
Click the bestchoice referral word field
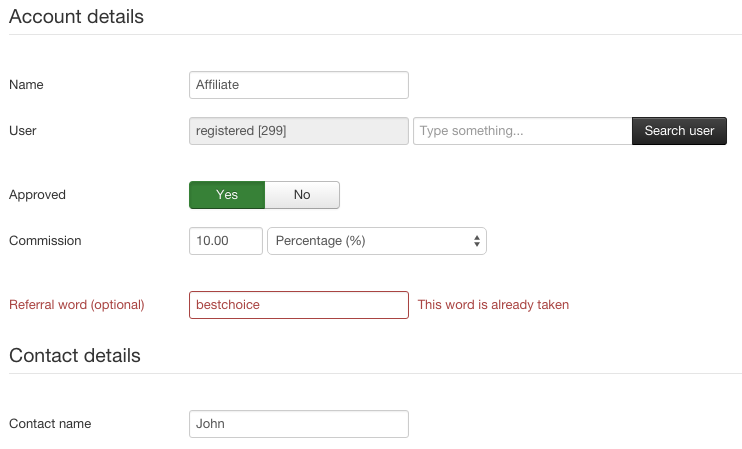[x=299, y=305]
